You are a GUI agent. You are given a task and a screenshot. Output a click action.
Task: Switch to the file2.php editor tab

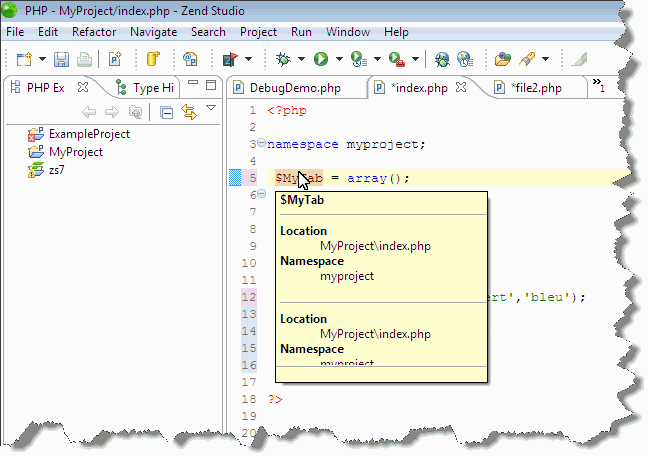pyautogui.click(x=535, y=88)
